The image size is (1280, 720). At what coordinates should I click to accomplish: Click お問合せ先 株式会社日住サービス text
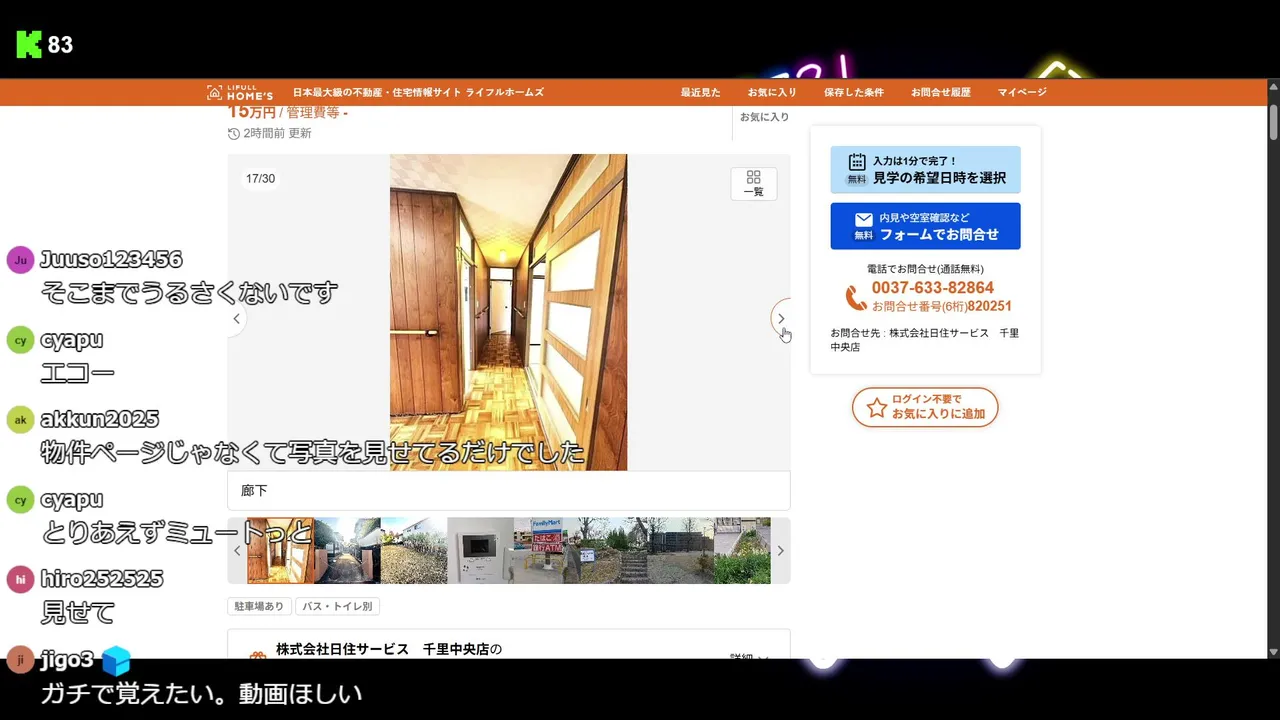925,340
